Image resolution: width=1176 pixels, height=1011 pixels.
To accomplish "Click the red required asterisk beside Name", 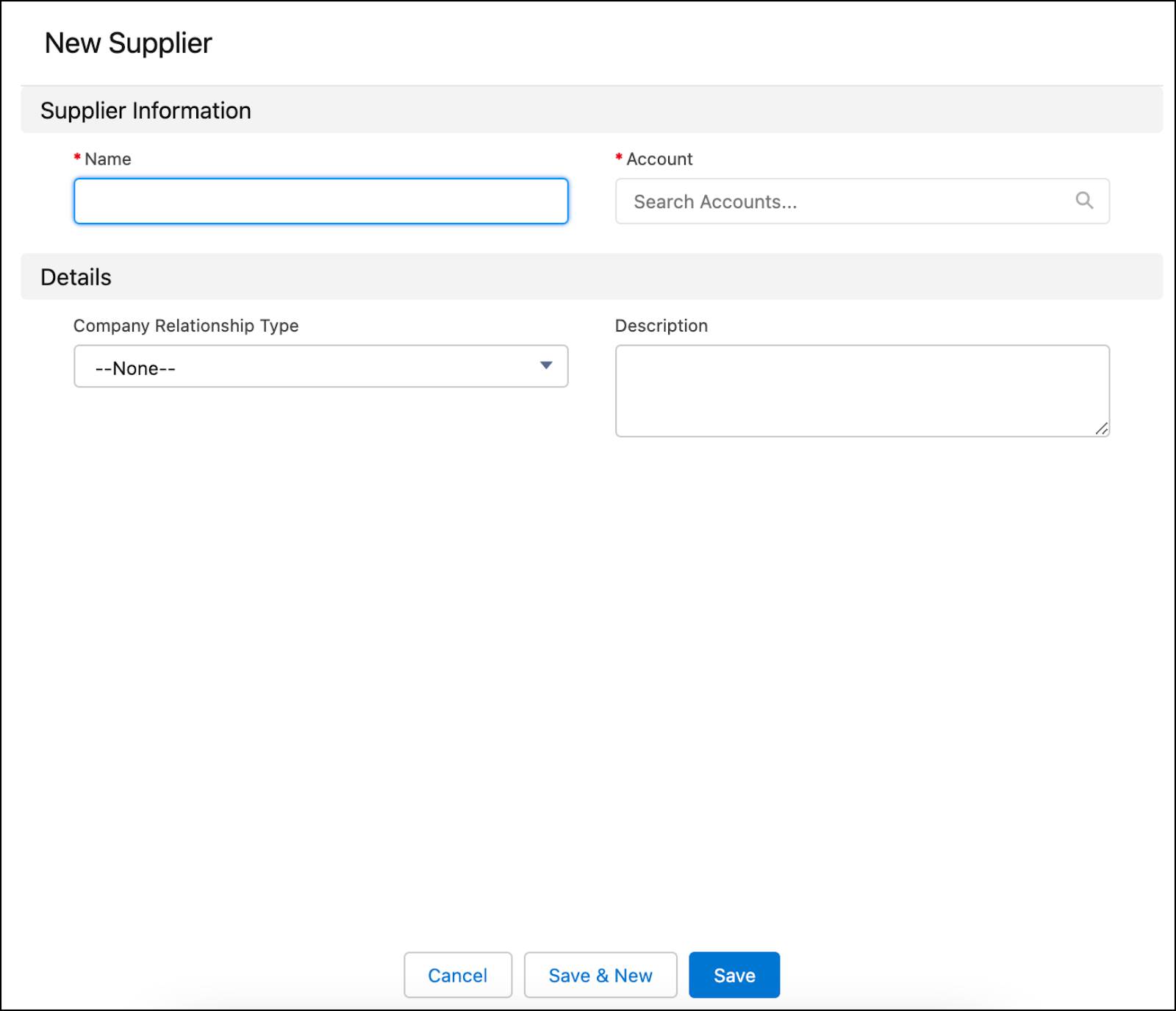I will point(77,157).
